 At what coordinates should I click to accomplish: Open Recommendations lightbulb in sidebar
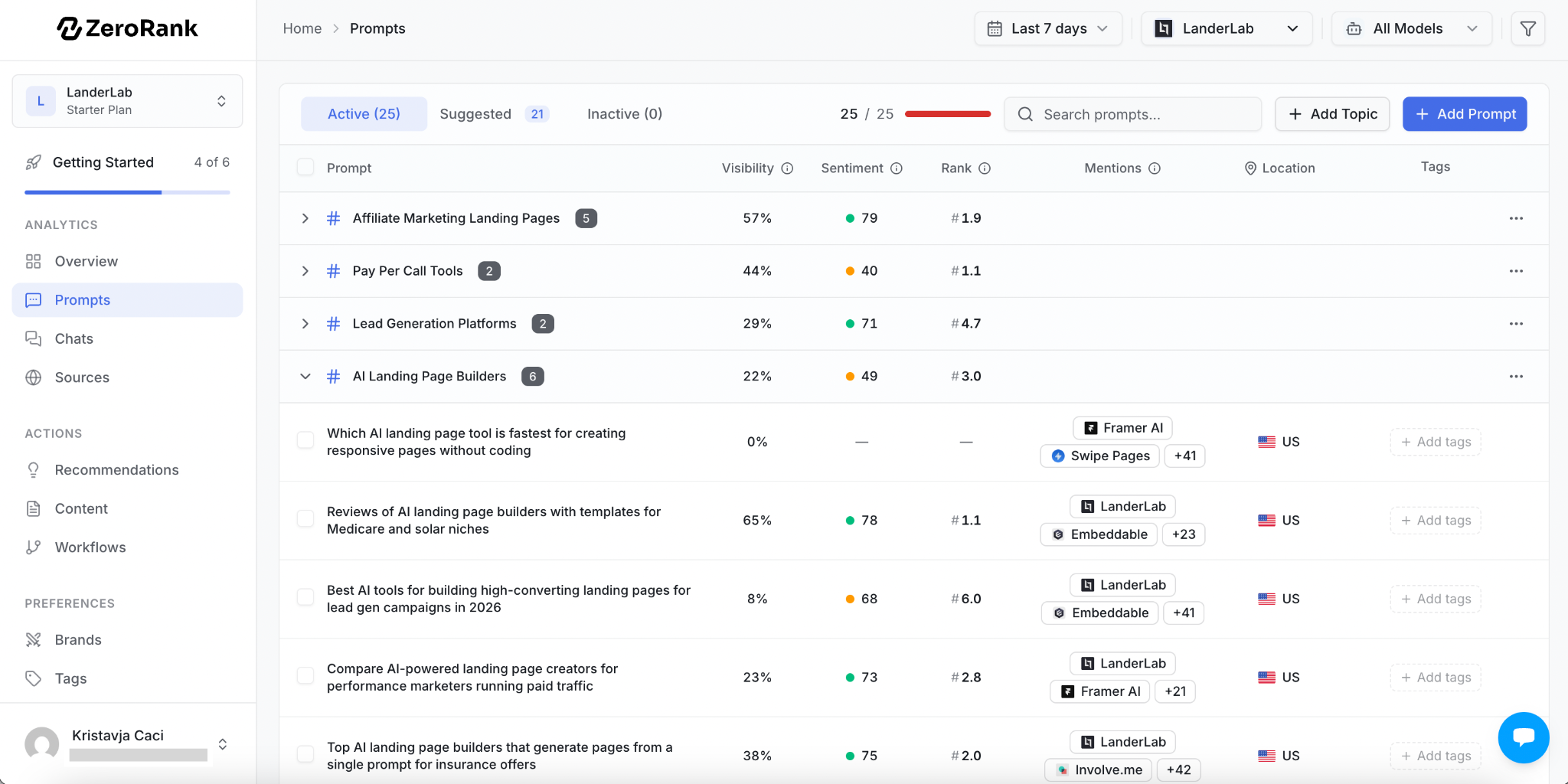[x=34, y=470]
